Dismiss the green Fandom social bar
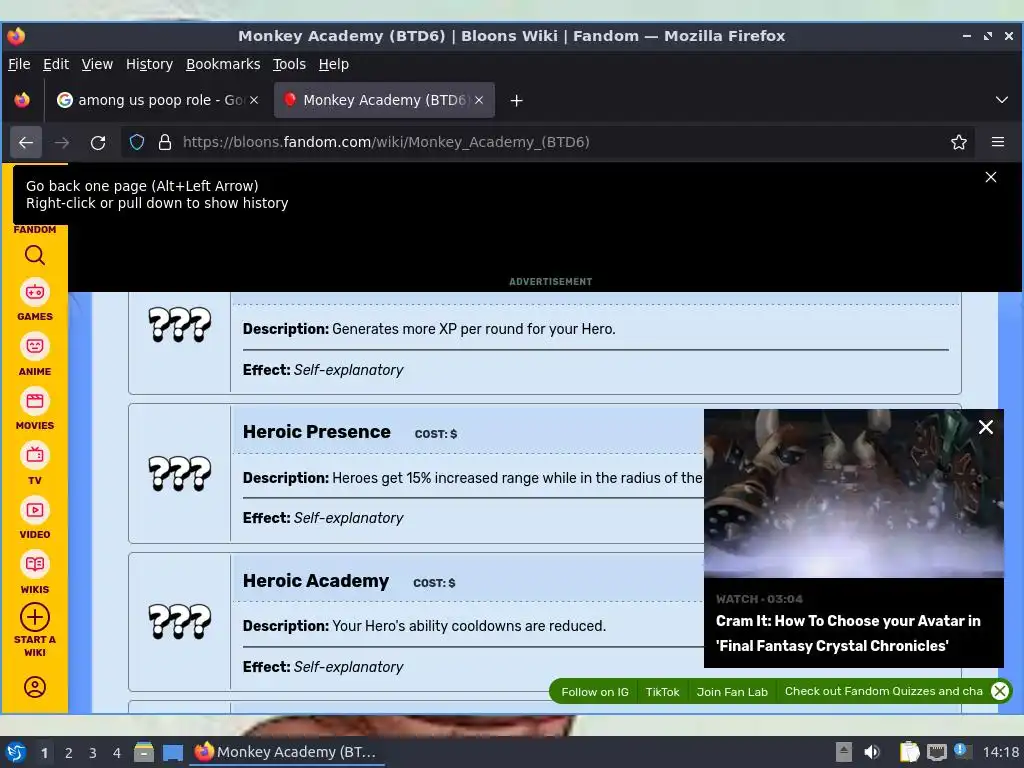Screen dimensions: 1024x768 1000,691
